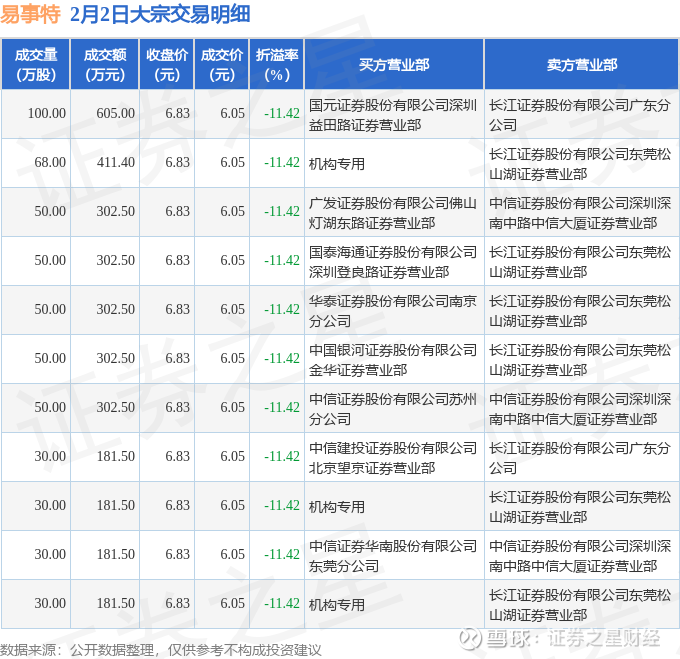The height and width of the screenshot is (659, 680).
Task: Select the 卖方营业部 column header
Action: [x=582, y=65]
